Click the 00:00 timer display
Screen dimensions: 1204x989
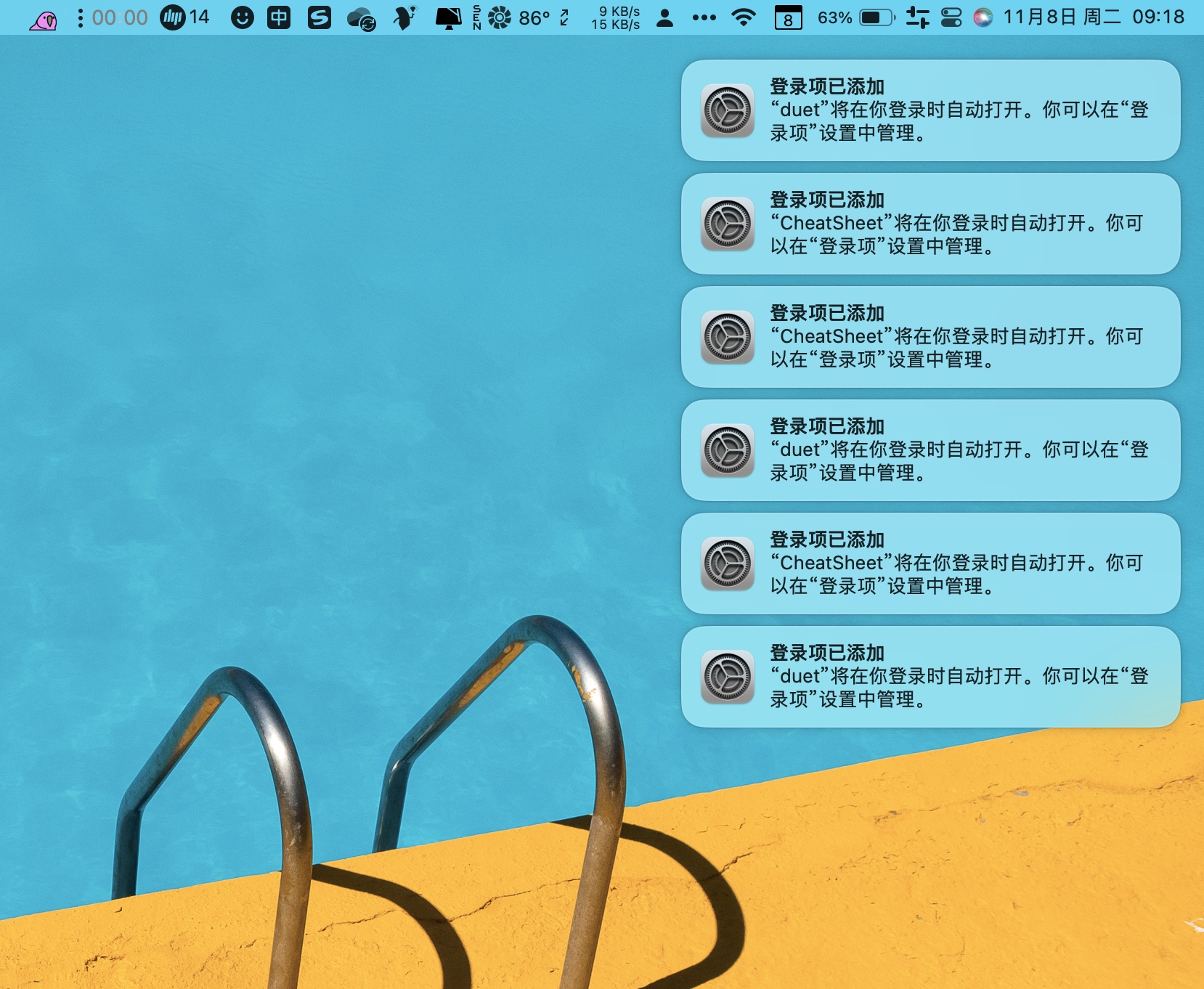(120, 17)
